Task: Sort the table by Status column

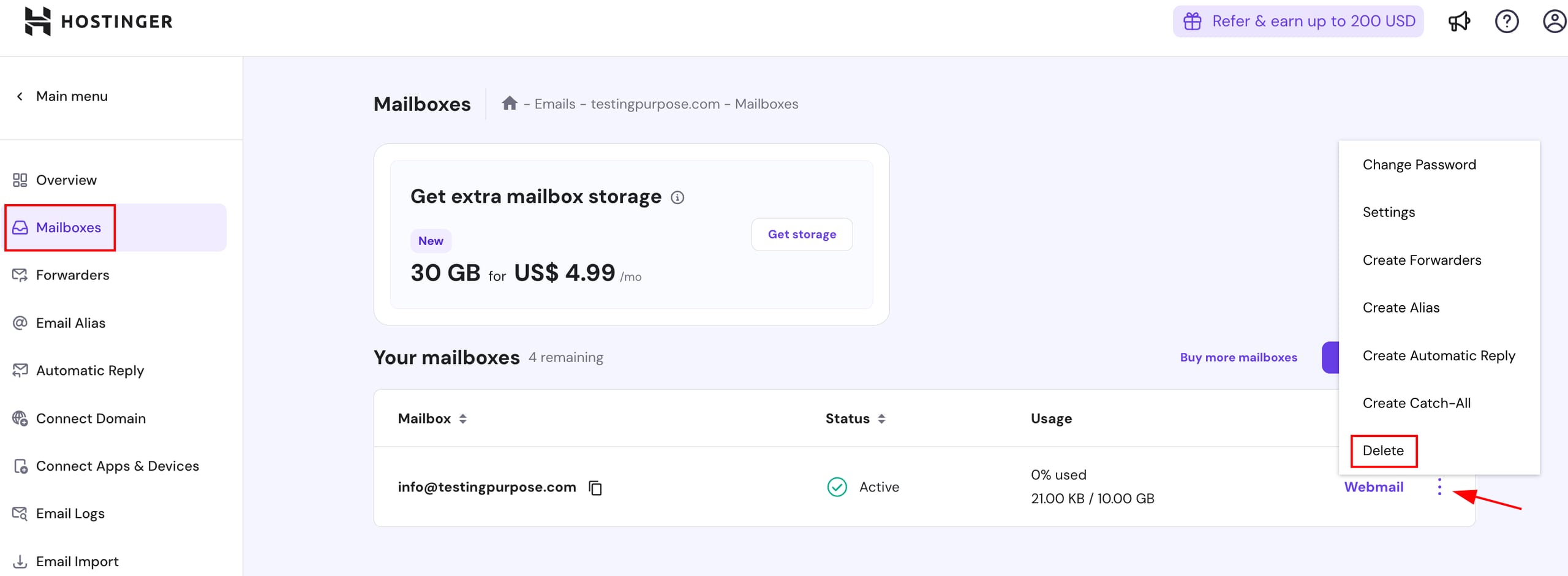Action: tap(881, 419)
